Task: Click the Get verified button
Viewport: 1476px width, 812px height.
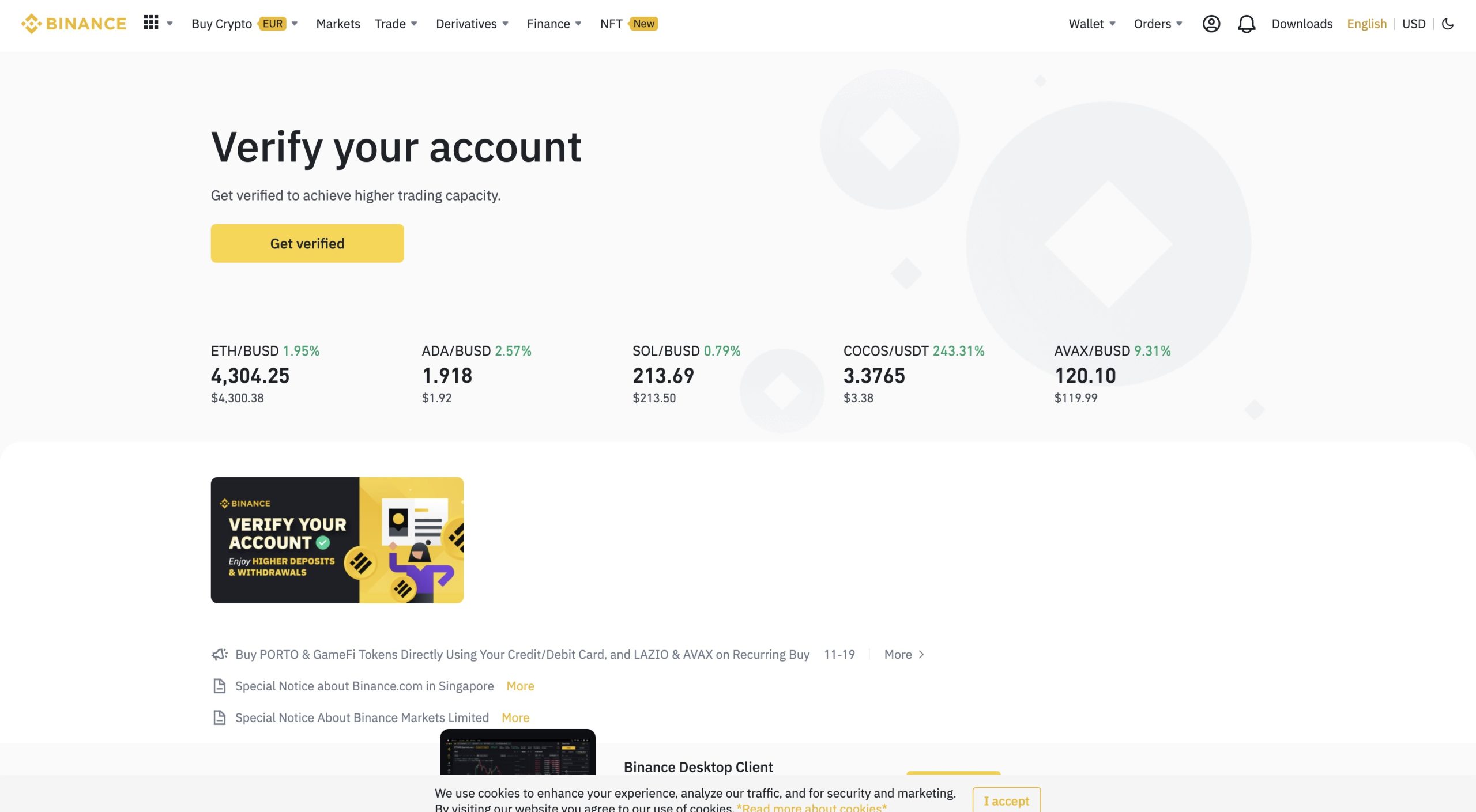Action: coord(307,243)
